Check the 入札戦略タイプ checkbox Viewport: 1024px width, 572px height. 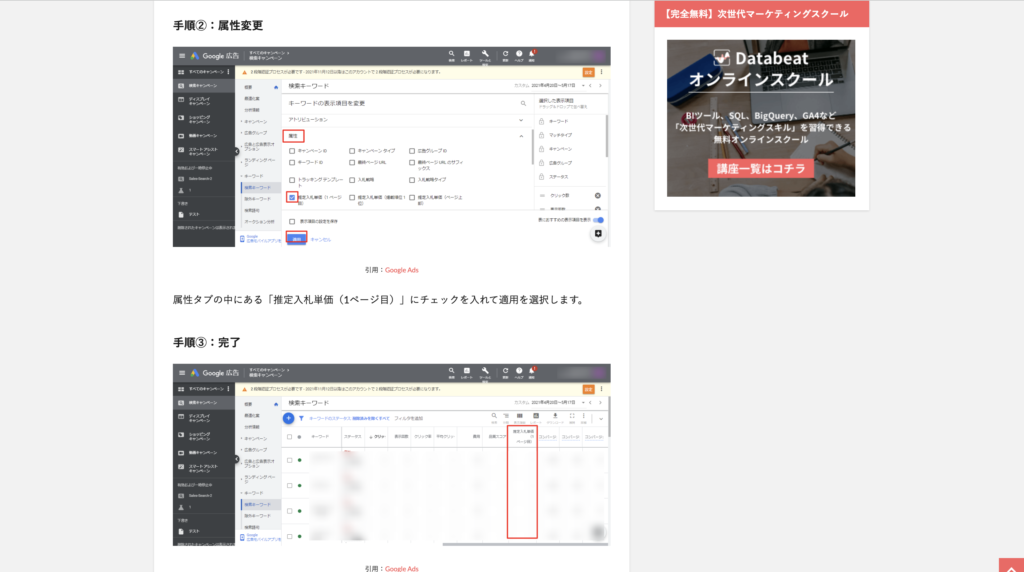(412, 180)
